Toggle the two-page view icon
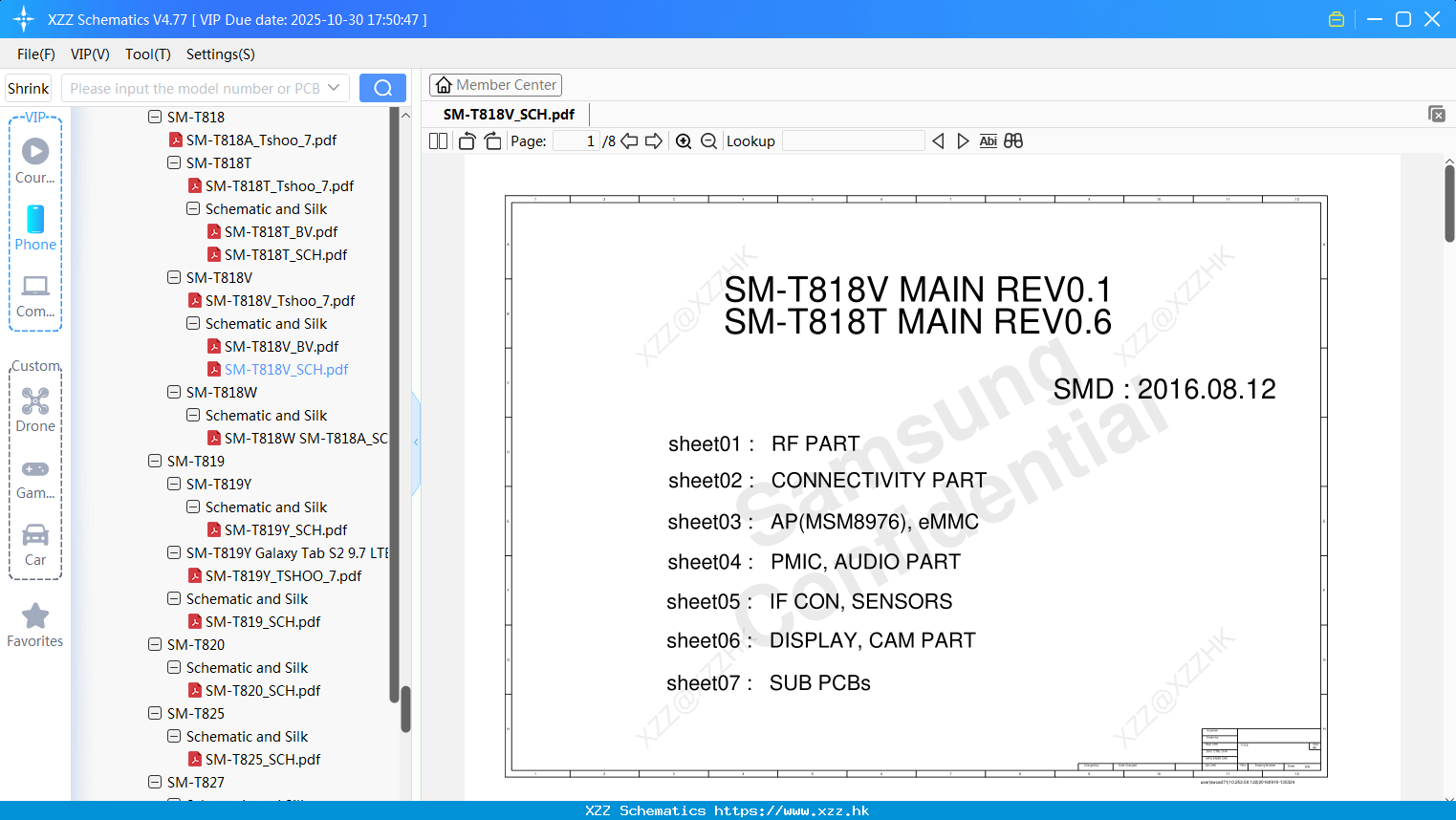The image size is (1456, 820). click(x=438, y=141)
